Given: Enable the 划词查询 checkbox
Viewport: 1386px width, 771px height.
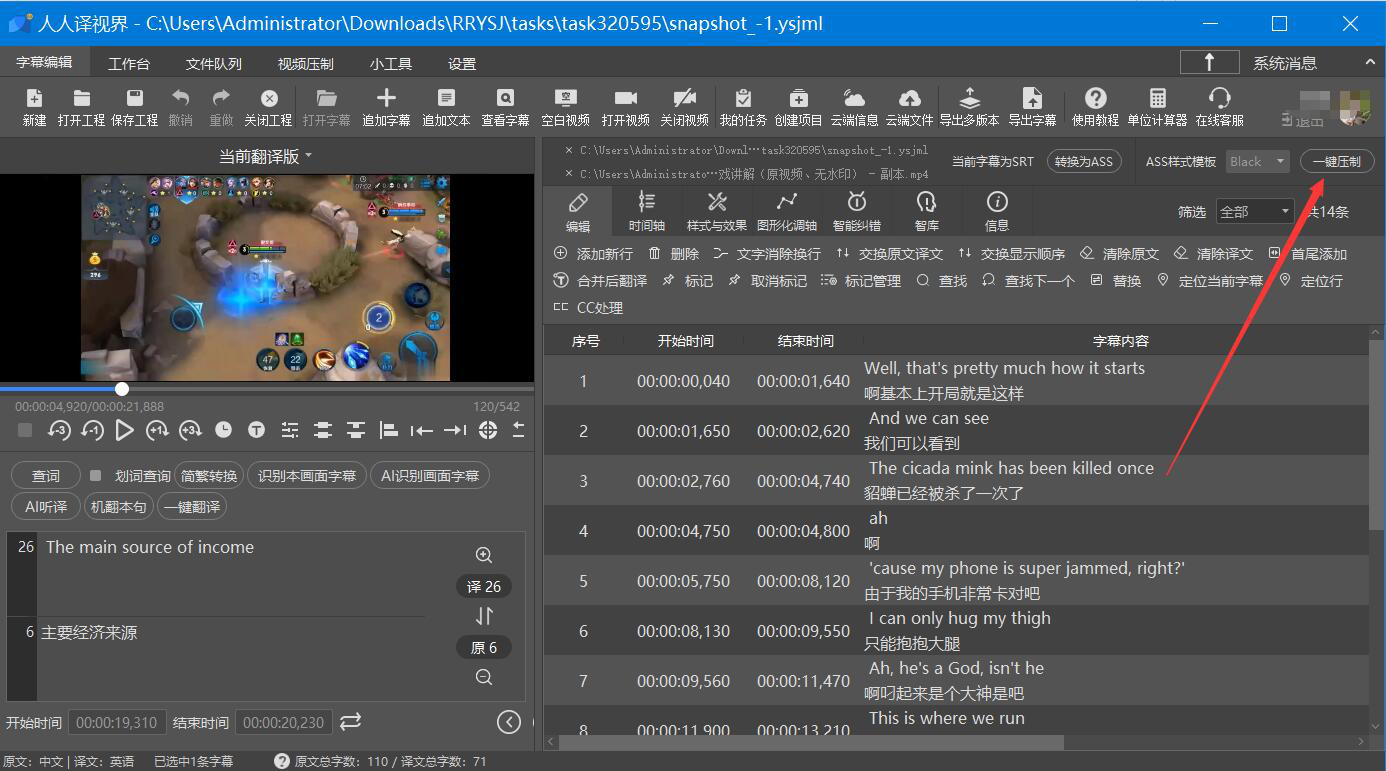Looking at the screenshot, I should [96, 476].
